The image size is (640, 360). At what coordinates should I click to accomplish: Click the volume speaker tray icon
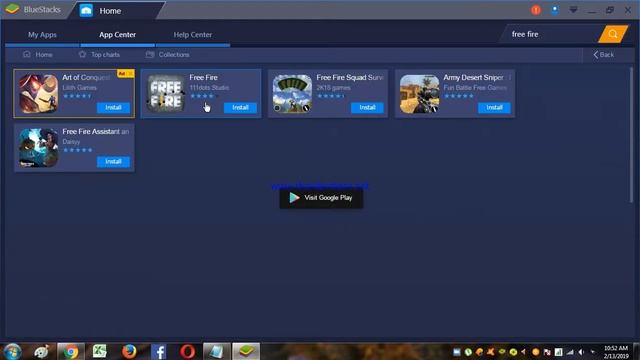[x=581, y=352]
